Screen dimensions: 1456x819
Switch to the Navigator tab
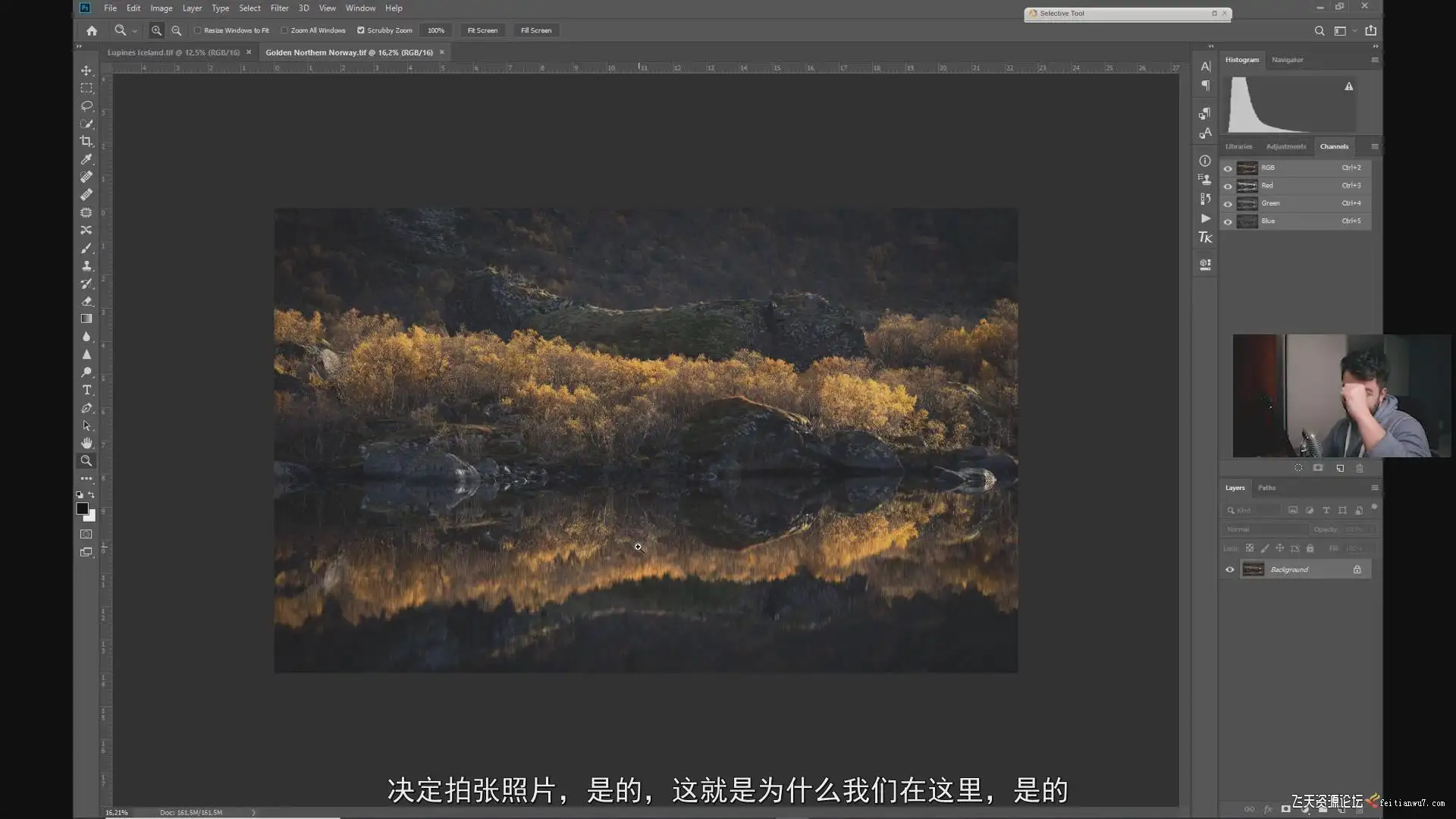1287,60
